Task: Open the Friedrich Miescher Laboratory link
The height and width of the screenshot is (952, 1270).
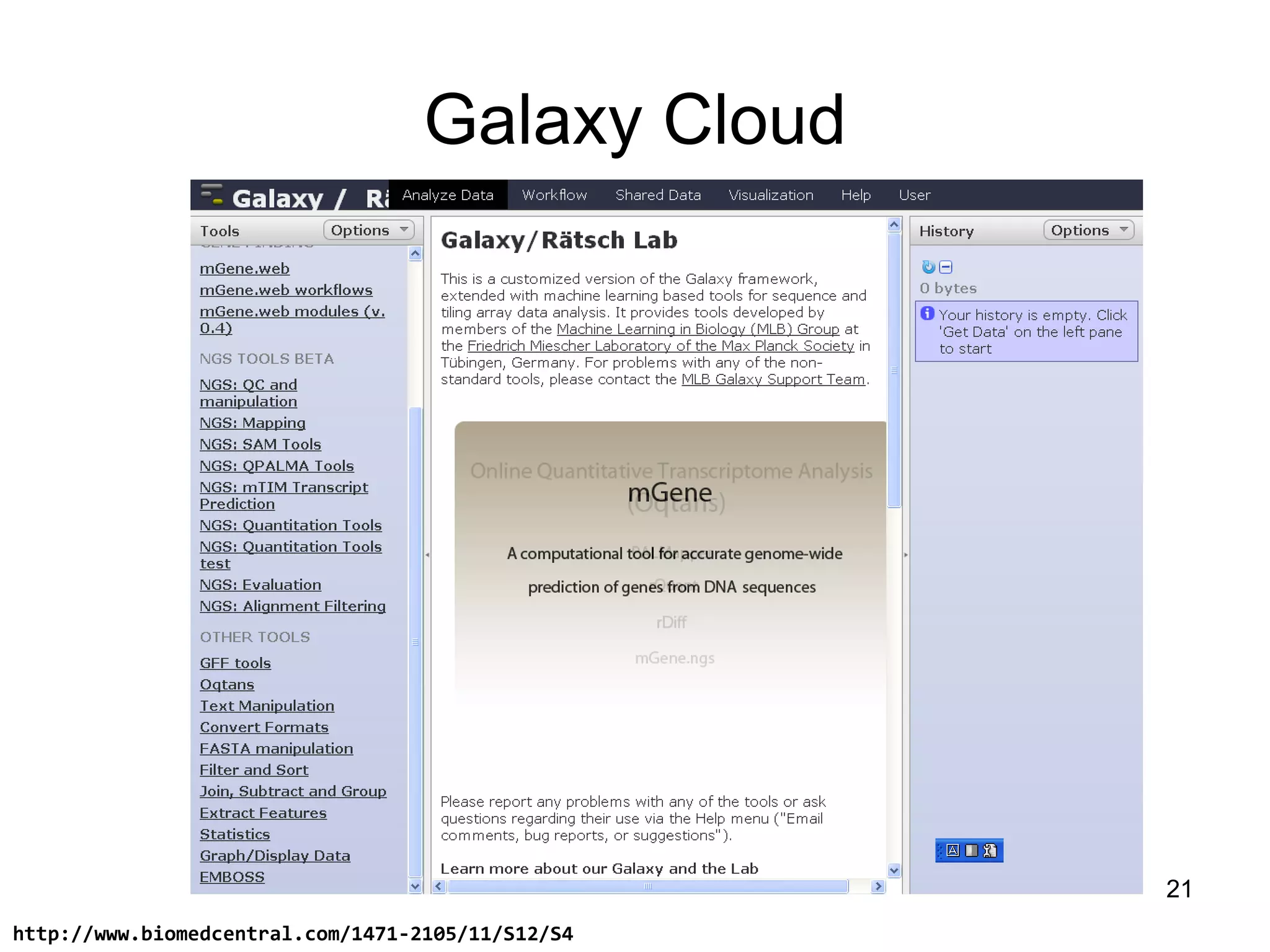Action: pos(661,346)
